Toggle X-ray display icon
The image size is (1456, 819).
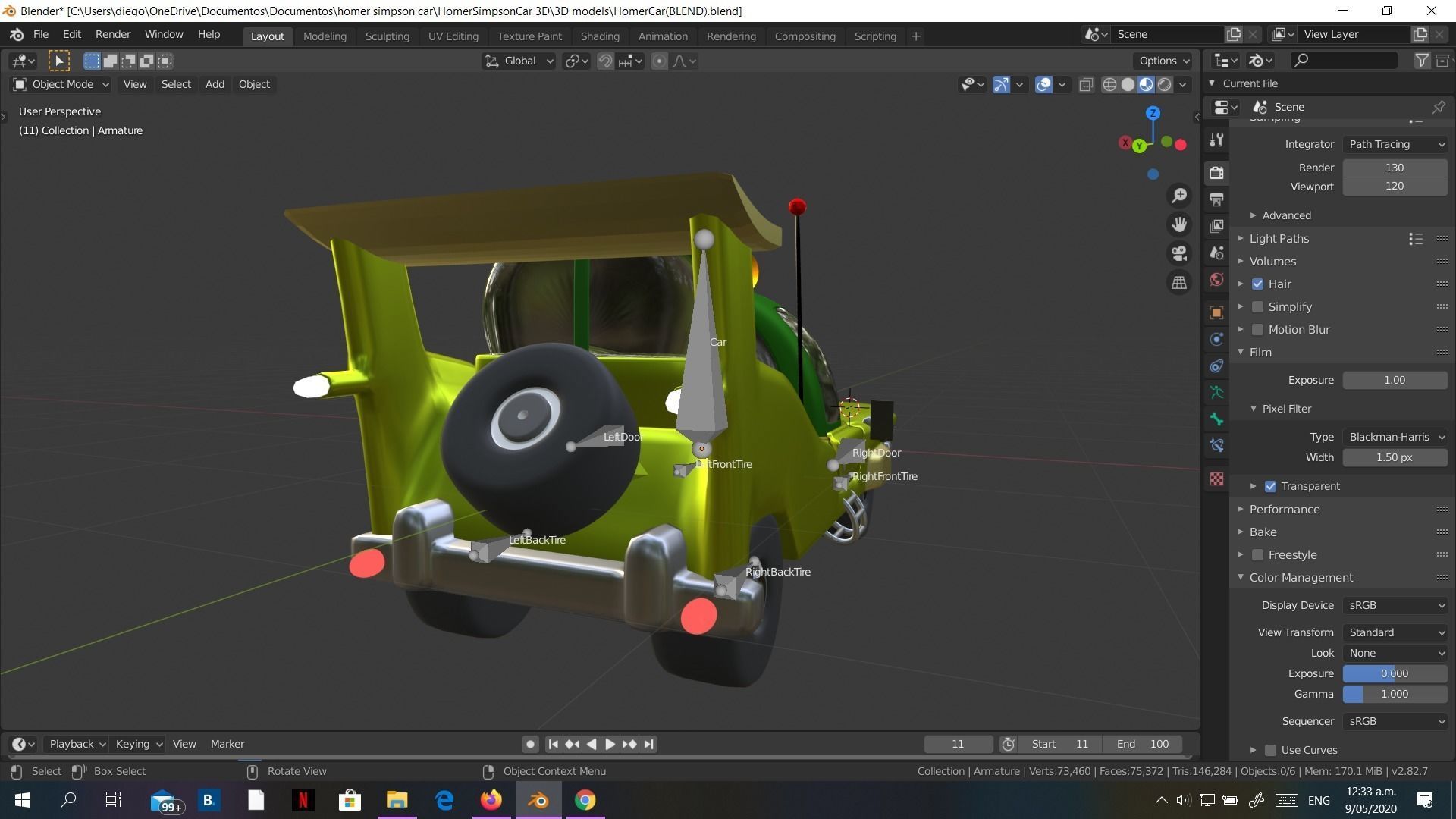point(1086,84)
